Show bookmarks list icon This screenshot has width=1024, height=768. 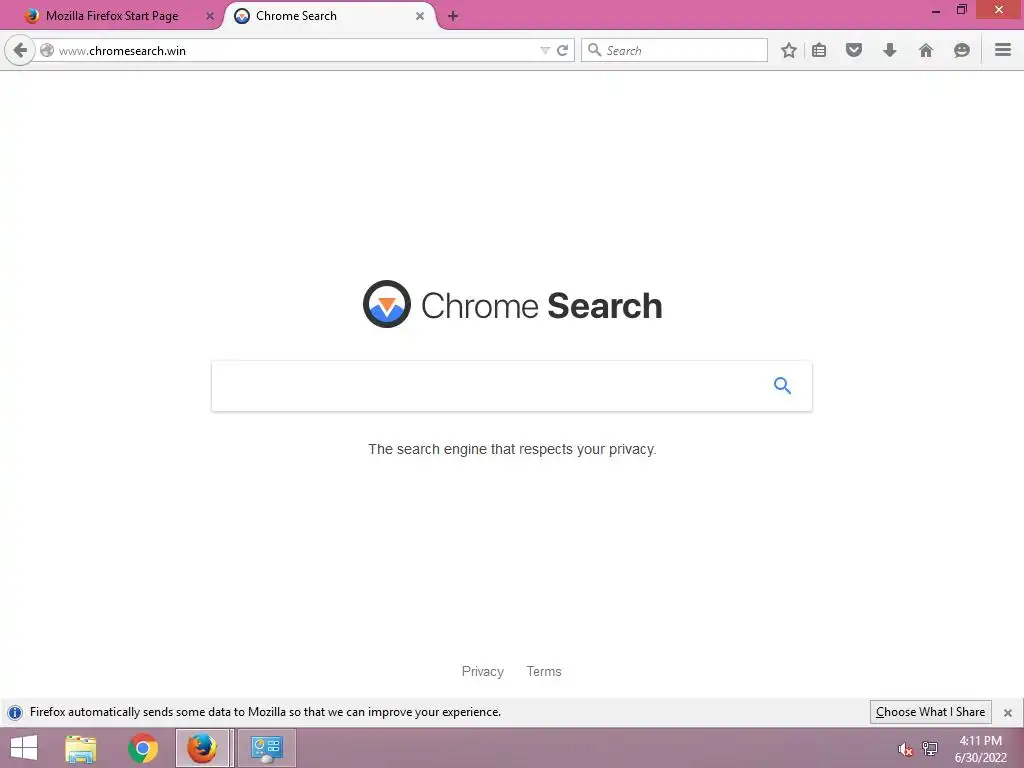(x=819, y=50)
